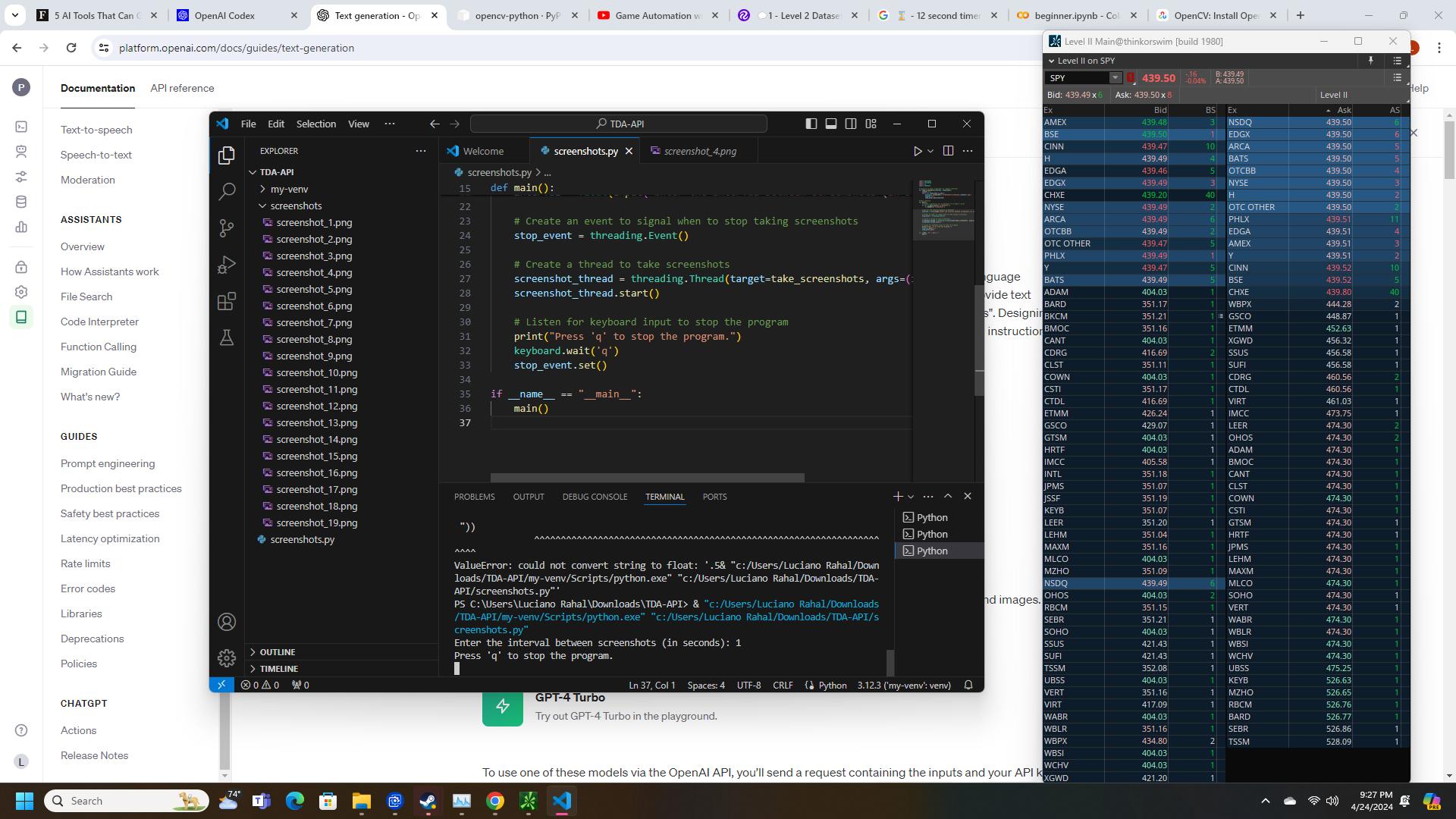Open the Prompt engineering guide link
The height and width of the screenshot is (819, 1456).
(108, 463)
